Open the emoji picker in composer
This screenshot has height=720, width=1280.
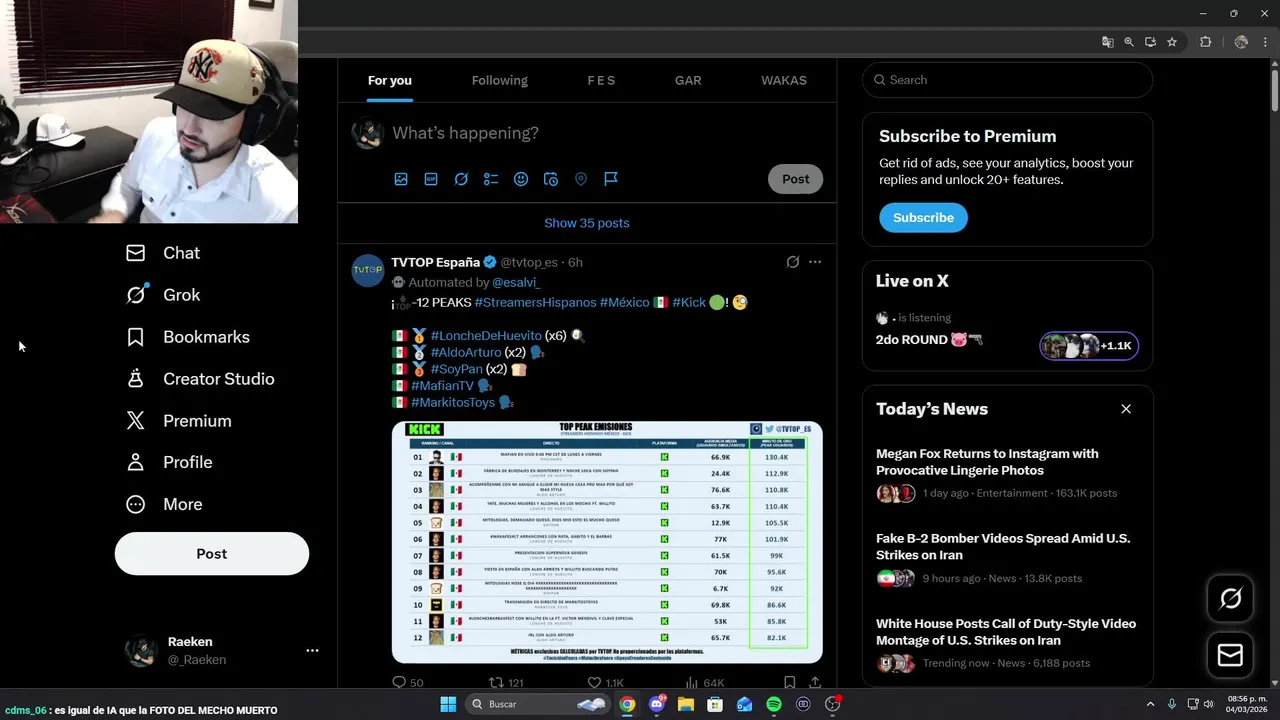coord(521,179)
